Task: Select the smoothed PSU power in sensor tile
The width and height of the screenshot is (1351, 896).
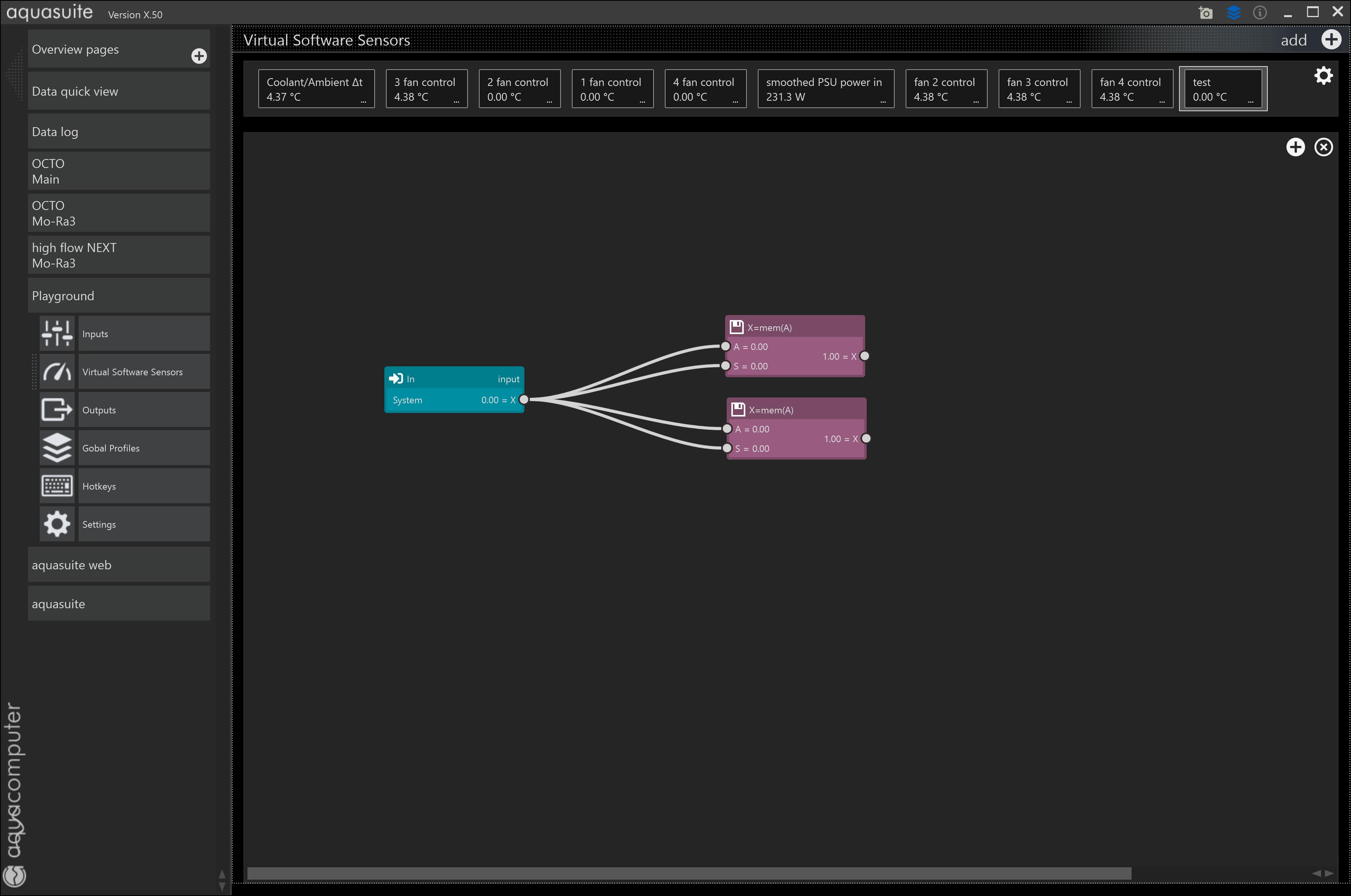Action: point(825,89)
